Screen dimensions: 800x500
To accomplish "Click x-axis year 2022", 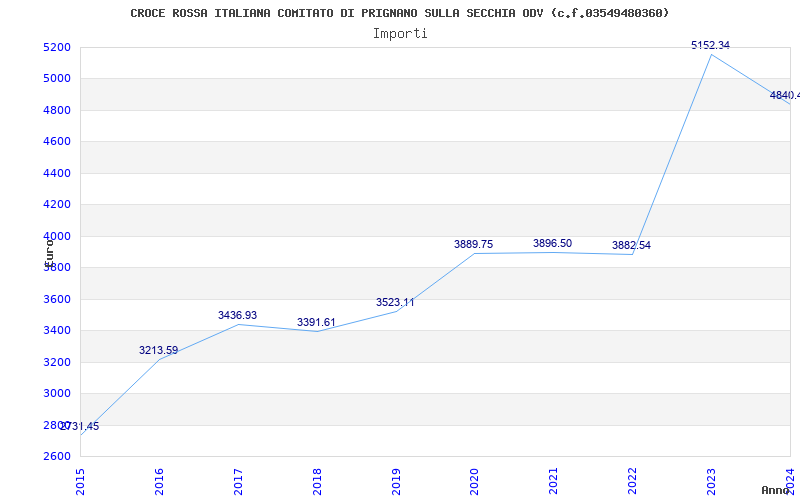I will click(x=632, y=481).
